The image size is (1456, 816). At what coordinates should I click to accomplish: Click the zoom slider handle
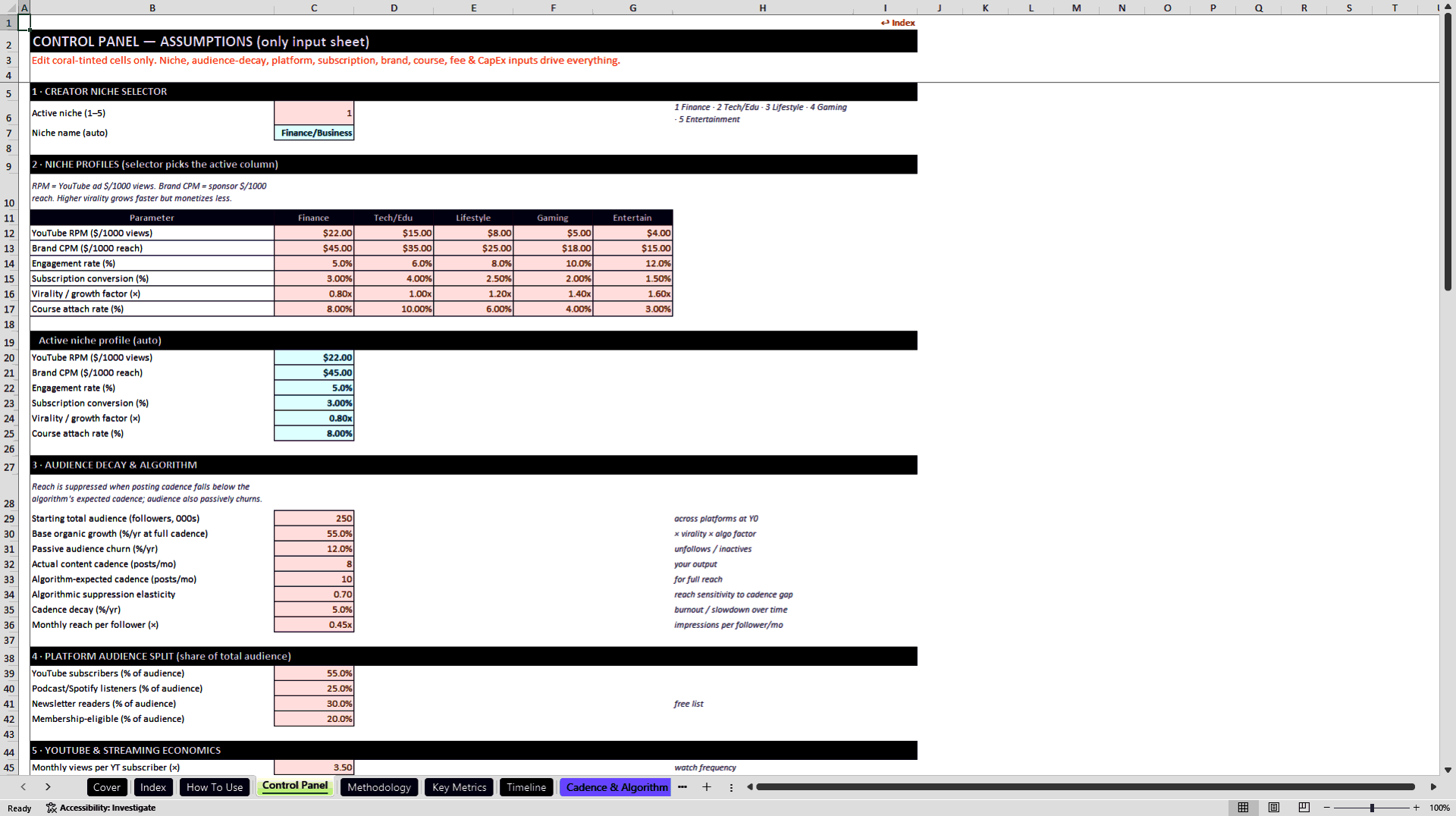(1372, 808)
